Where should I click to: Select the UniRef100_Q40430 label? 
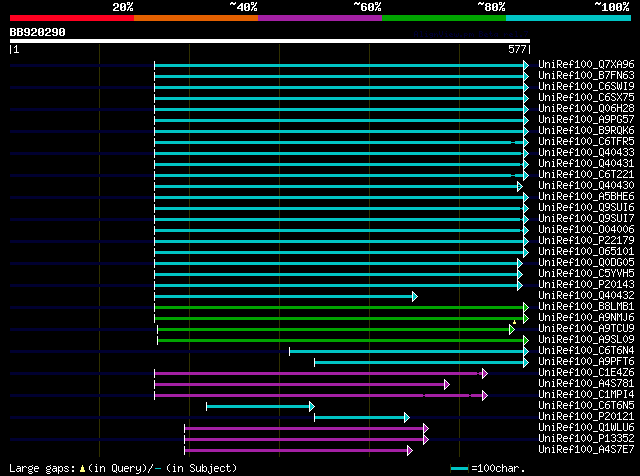click(586, 186)
